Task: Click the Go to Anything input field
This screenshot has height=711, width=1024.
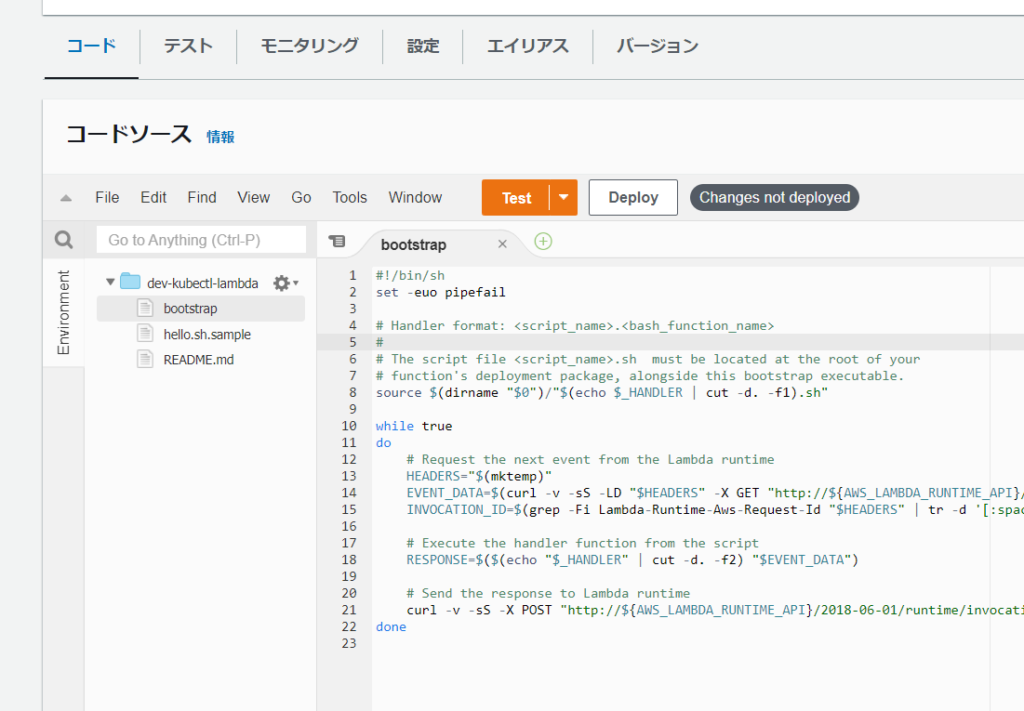Action: click(x=200, y=240)
